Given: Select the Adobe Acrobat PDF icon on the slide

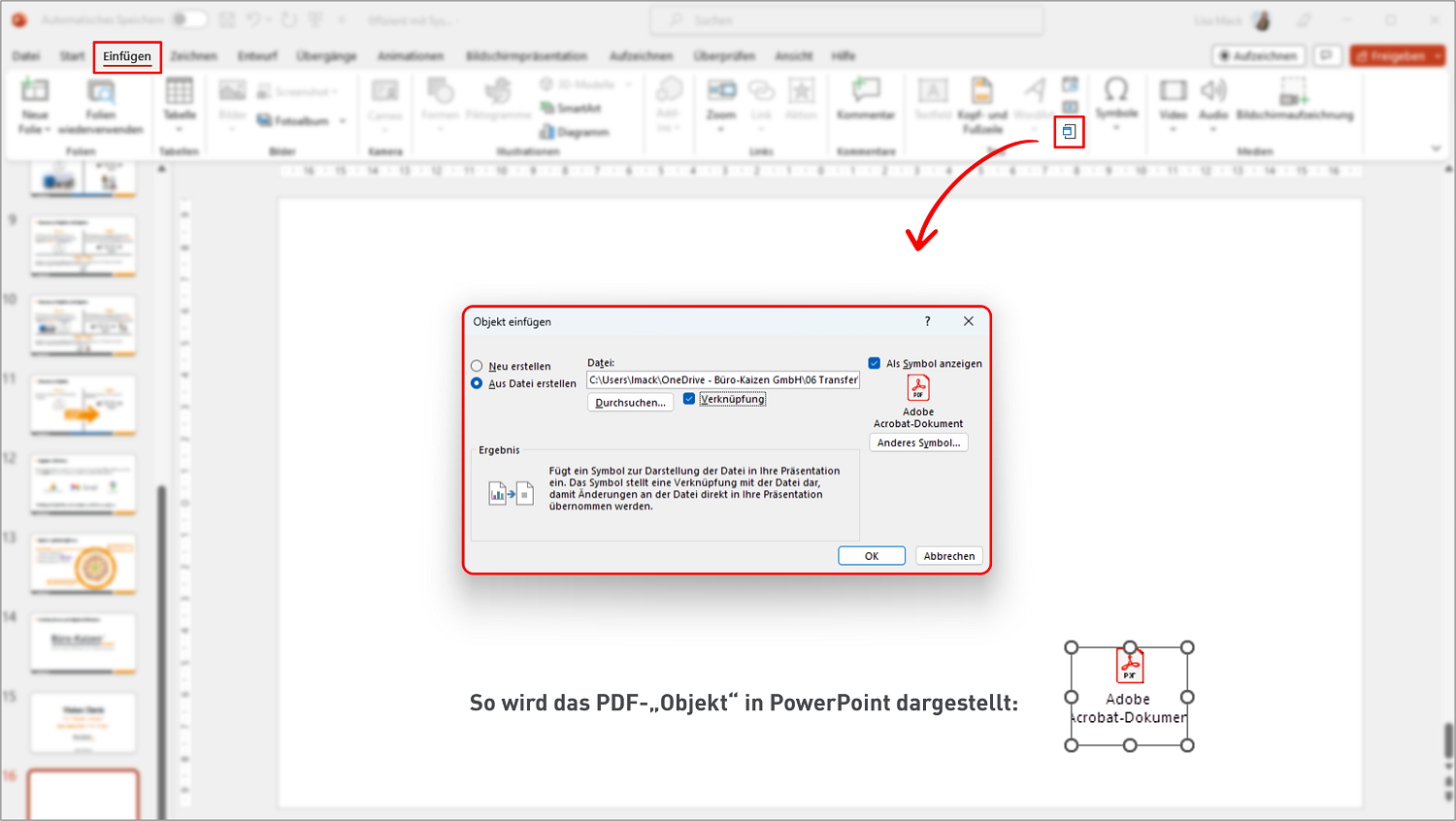Looking at the screenshot, I should point(1130,666).
